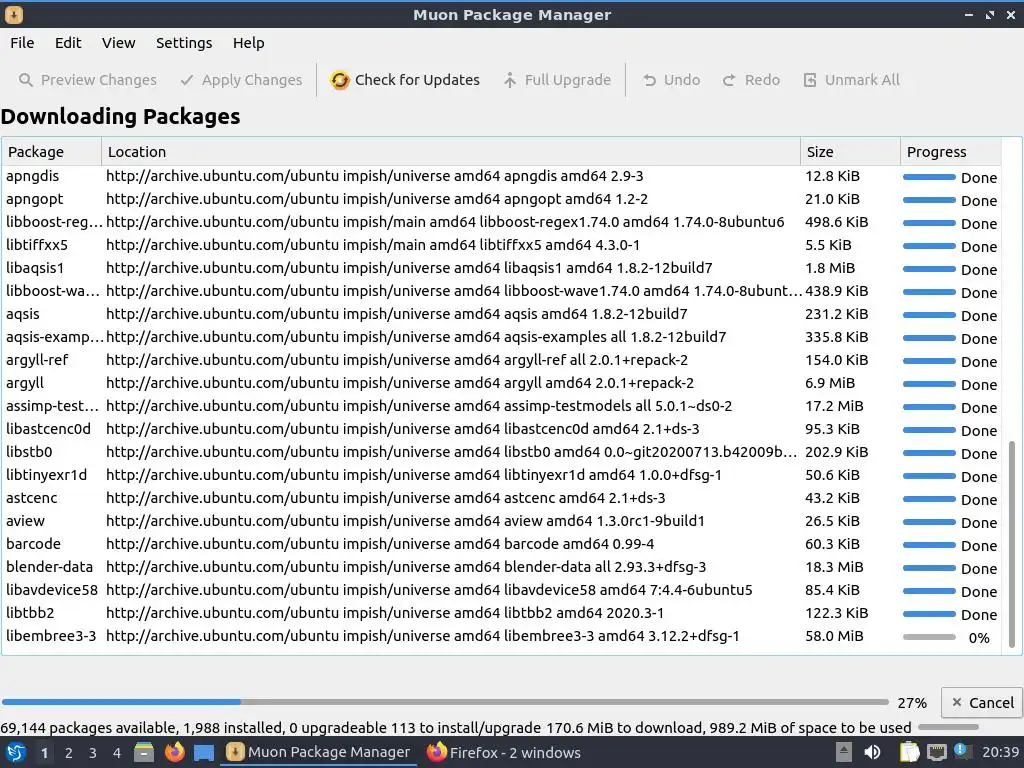Click the libembree3-3 0% progress bar

click(929, 637)
